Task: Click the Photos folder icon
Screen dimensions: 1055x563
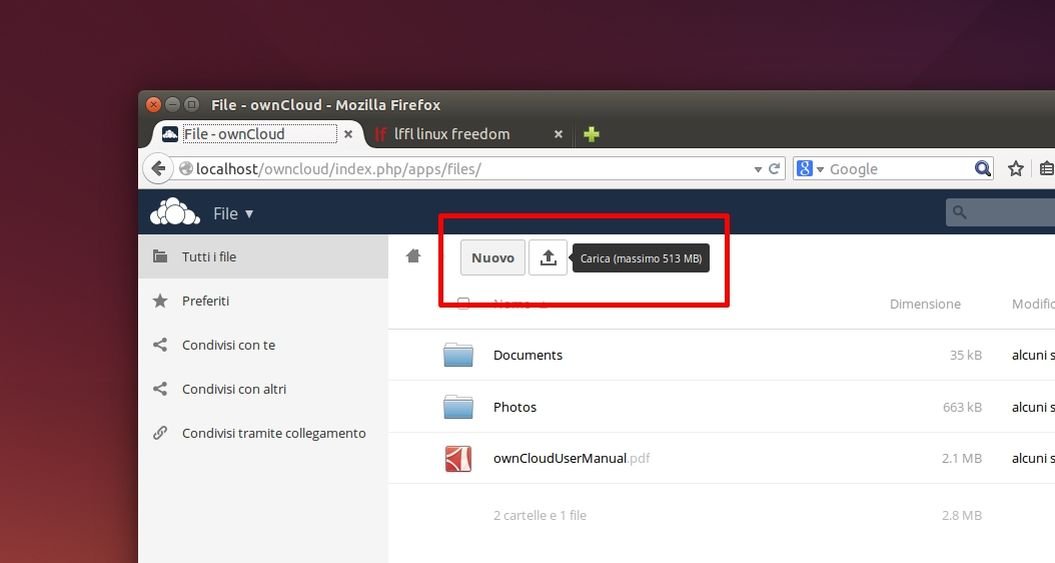Action: pos(458,406)
